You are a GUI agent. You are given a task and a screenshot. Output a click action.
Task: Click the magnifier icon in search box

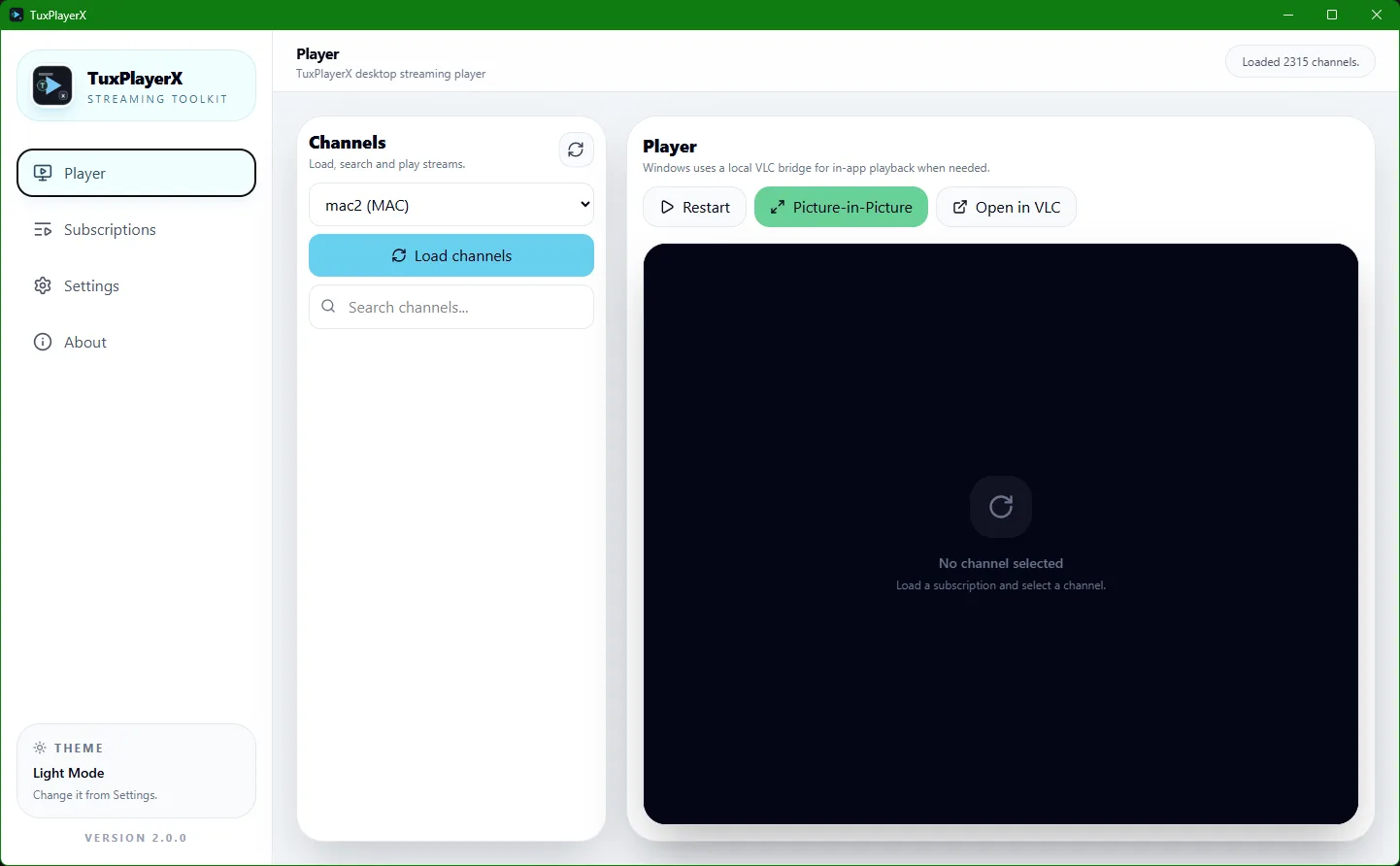pos(329,307)
